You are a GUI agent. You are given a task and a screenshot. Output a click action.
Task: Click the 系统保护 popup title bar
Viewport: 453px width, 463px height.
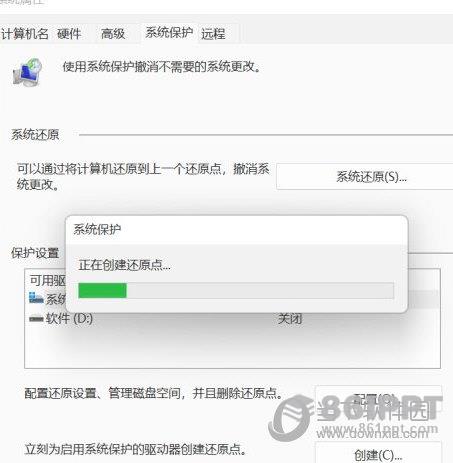coord(236,230)
